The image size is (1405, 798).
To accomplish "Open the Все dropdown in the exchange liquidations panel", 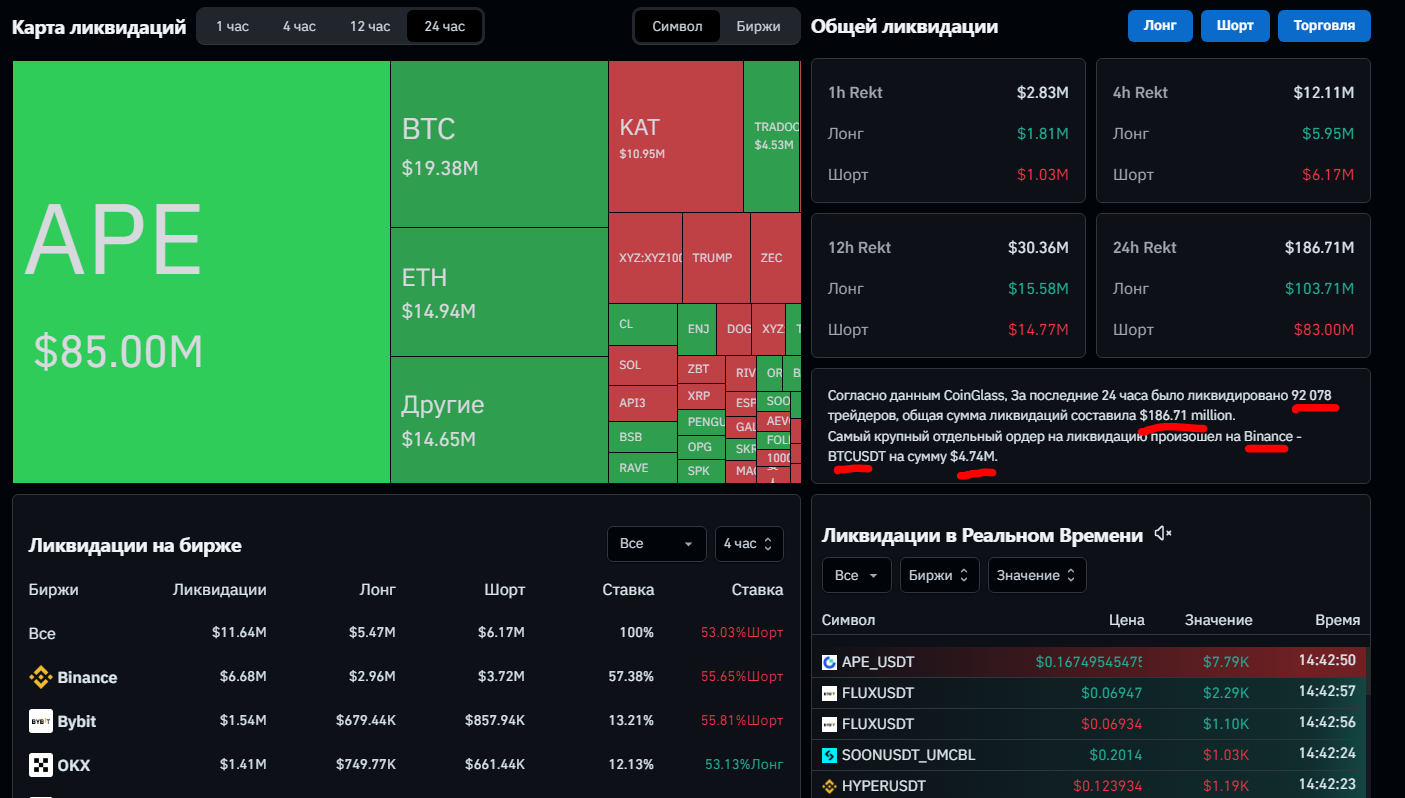I will (x=656, y=544).
